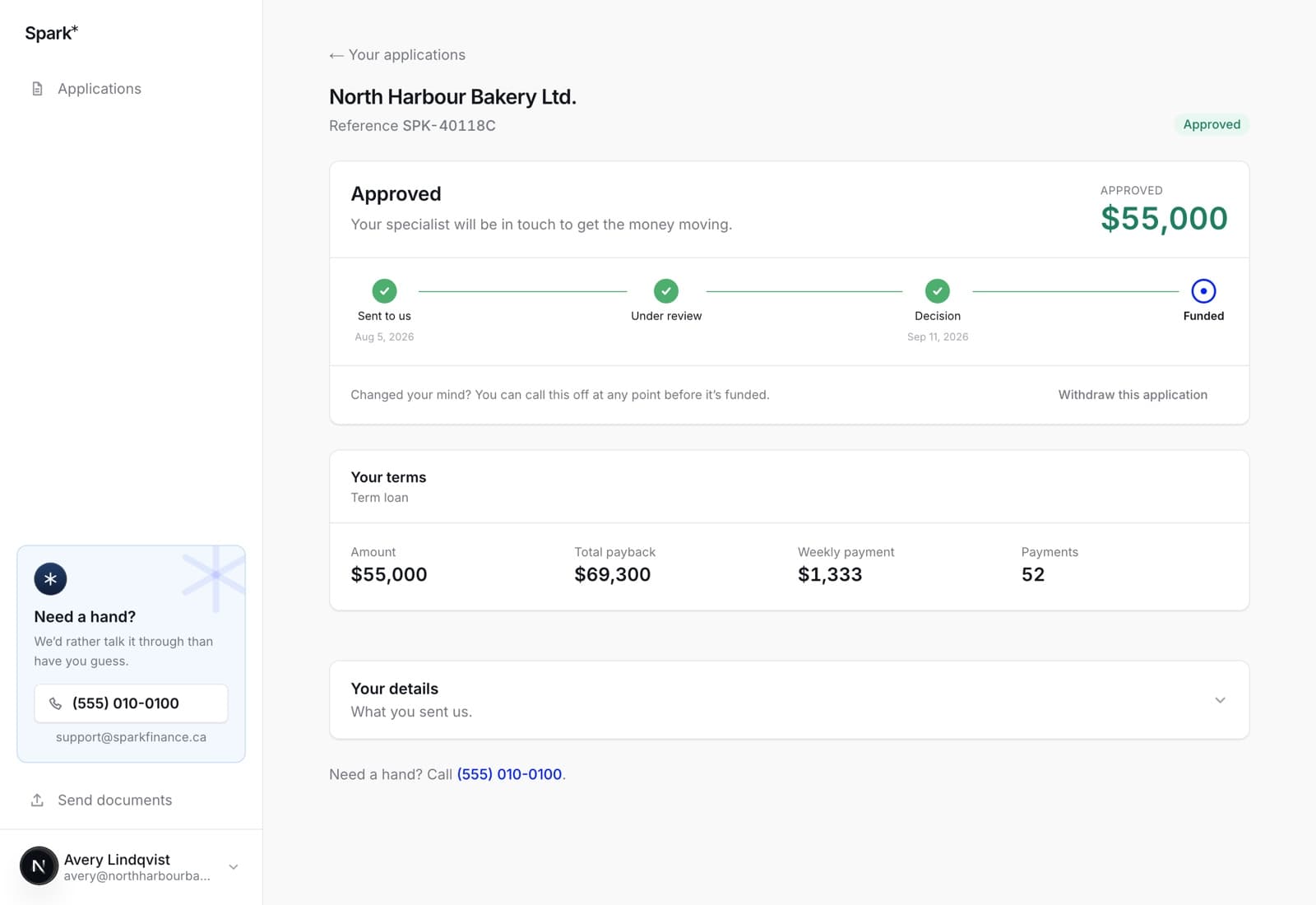Viewport: 1316px width, 905px height.
Task: Click the Sent to us checkmark step
Action: 384,290
